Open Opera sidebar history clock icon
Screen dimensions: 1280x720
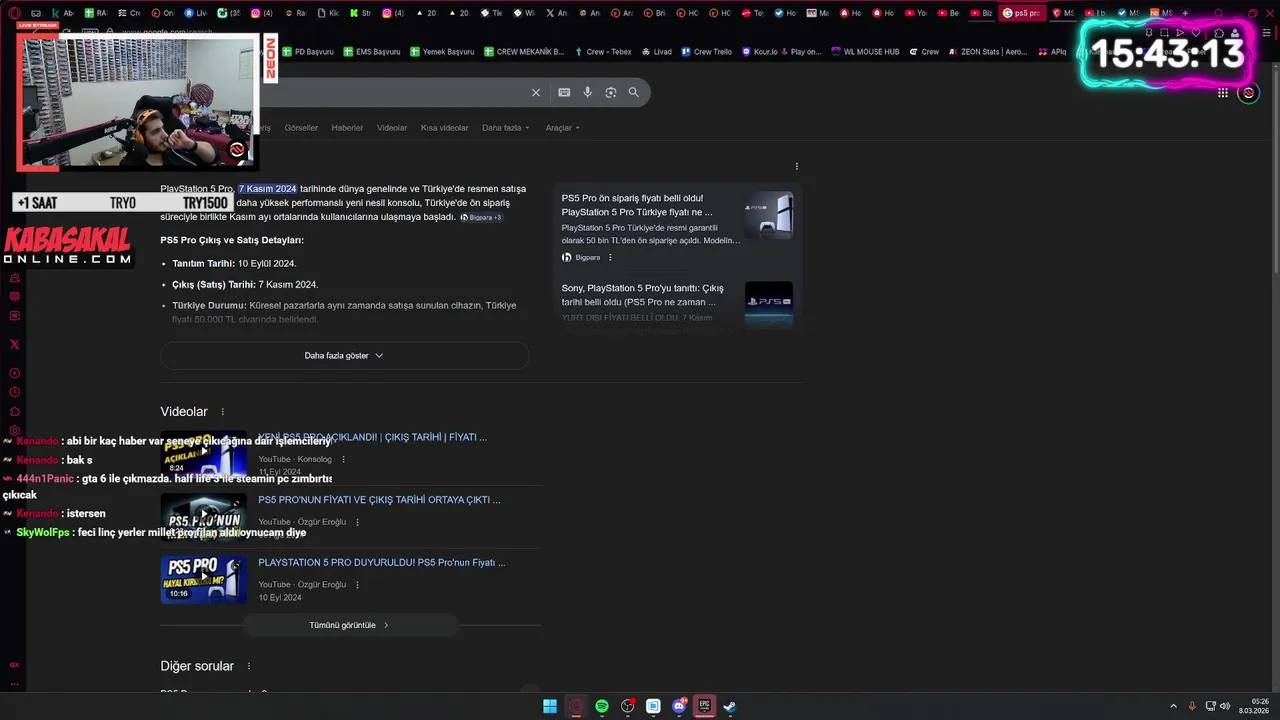14,392
